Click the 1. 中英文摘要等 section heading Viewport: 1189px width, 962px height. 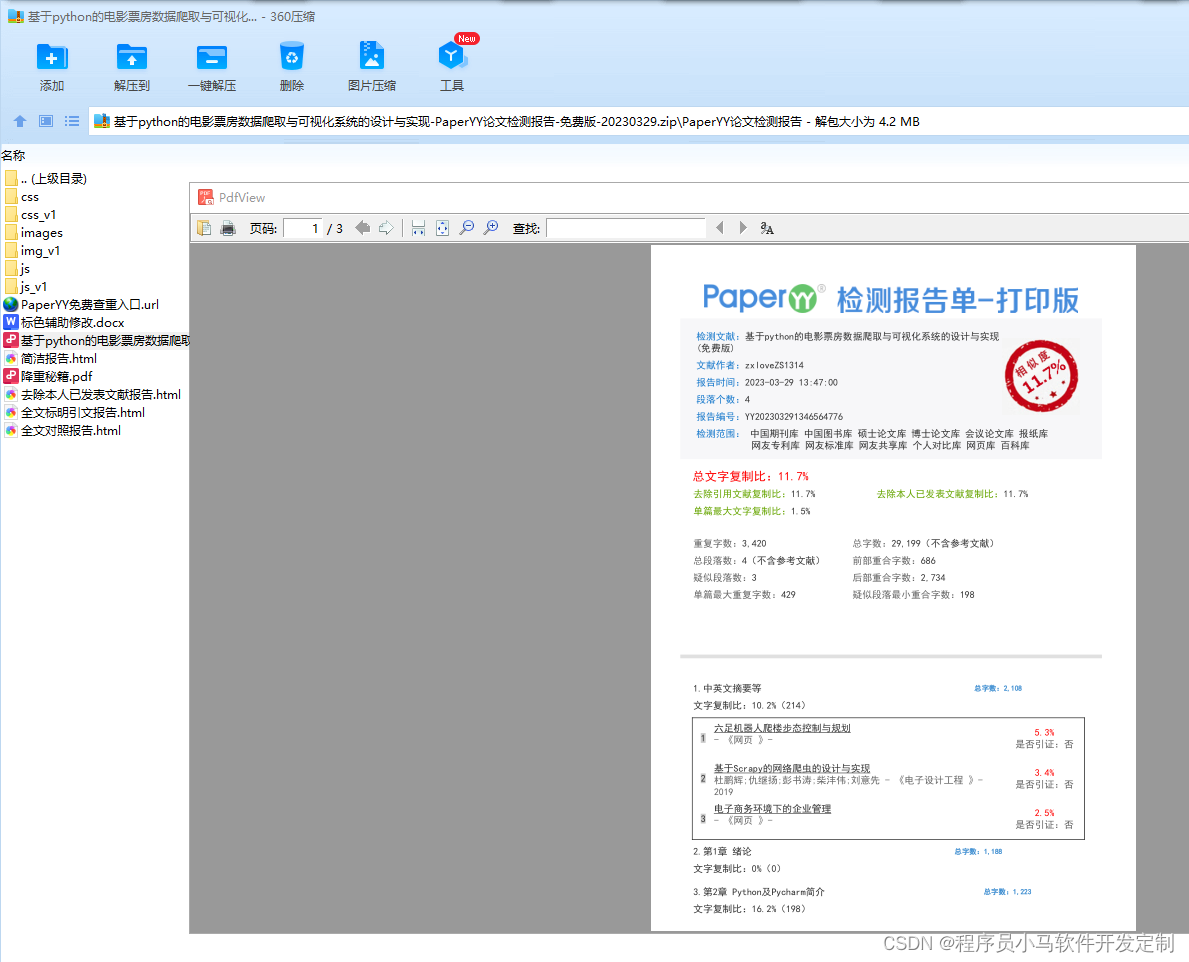click(x=726, y=688)
